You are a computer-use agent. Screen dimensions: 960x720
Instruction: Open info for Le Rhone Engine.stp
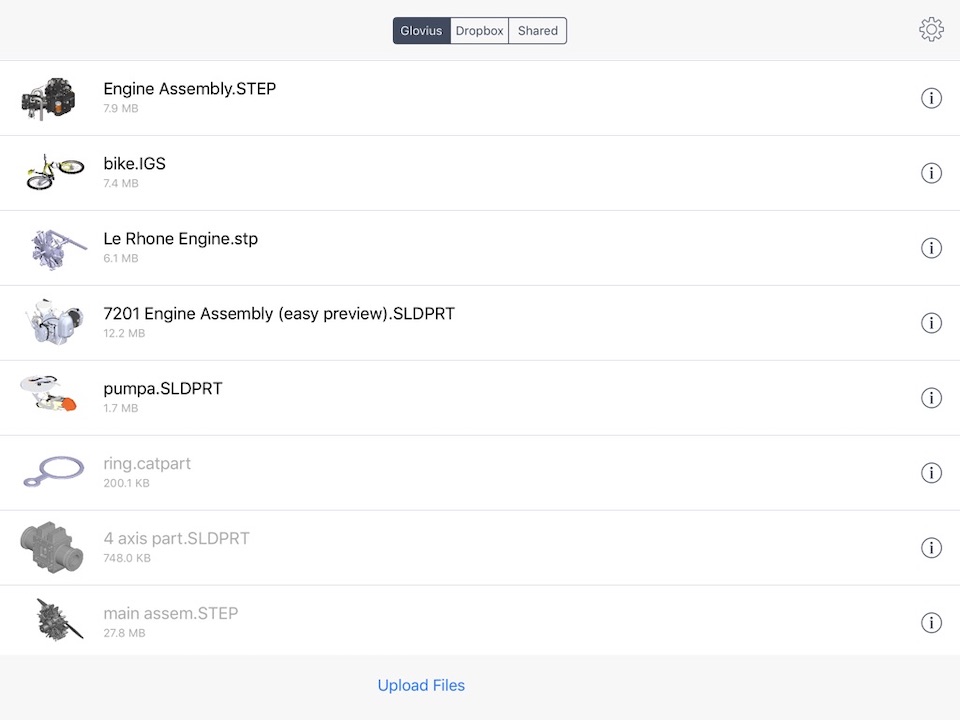(931, 248)
